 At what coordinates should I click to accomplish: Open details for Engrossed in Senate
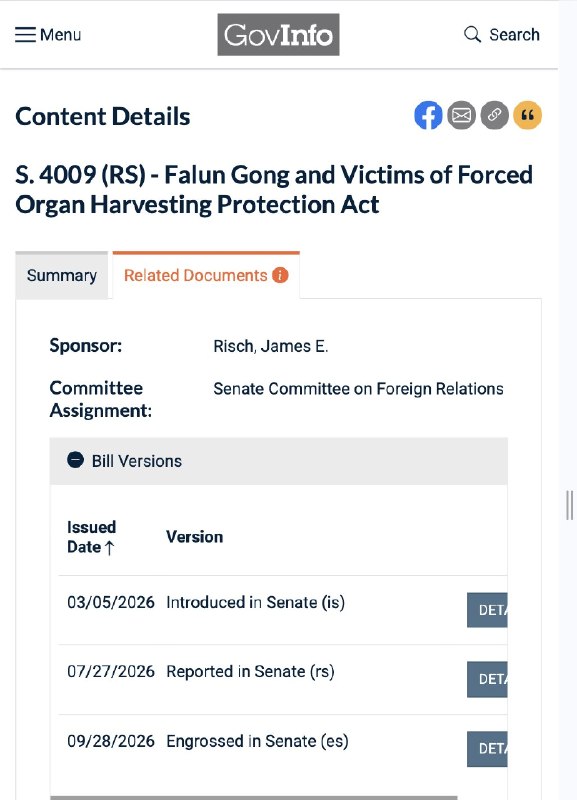click(487, 748)
